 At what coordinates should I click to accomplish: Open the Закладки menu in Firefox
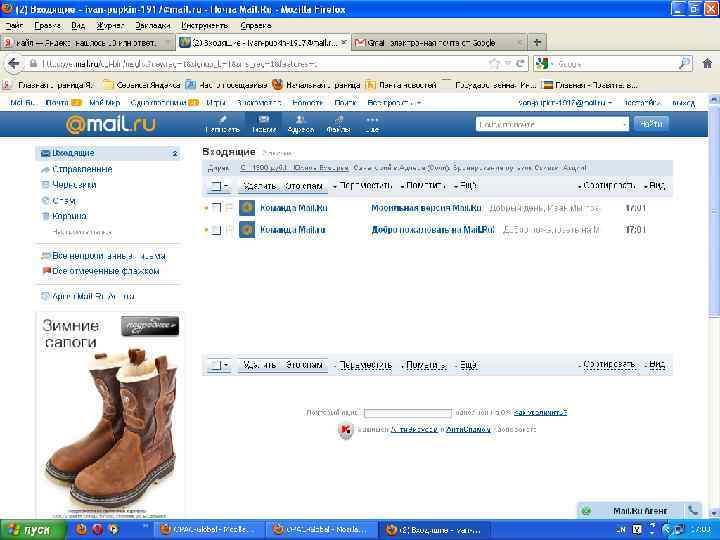[153, 26]
